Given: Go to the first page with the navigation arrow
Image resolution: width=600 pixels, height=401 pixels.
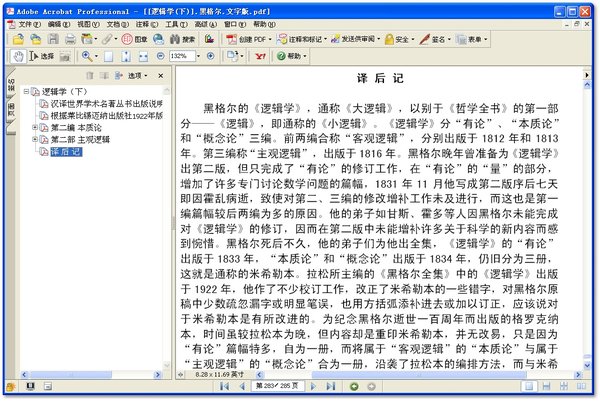Looking at the screenshot, I should coord(225,386).
